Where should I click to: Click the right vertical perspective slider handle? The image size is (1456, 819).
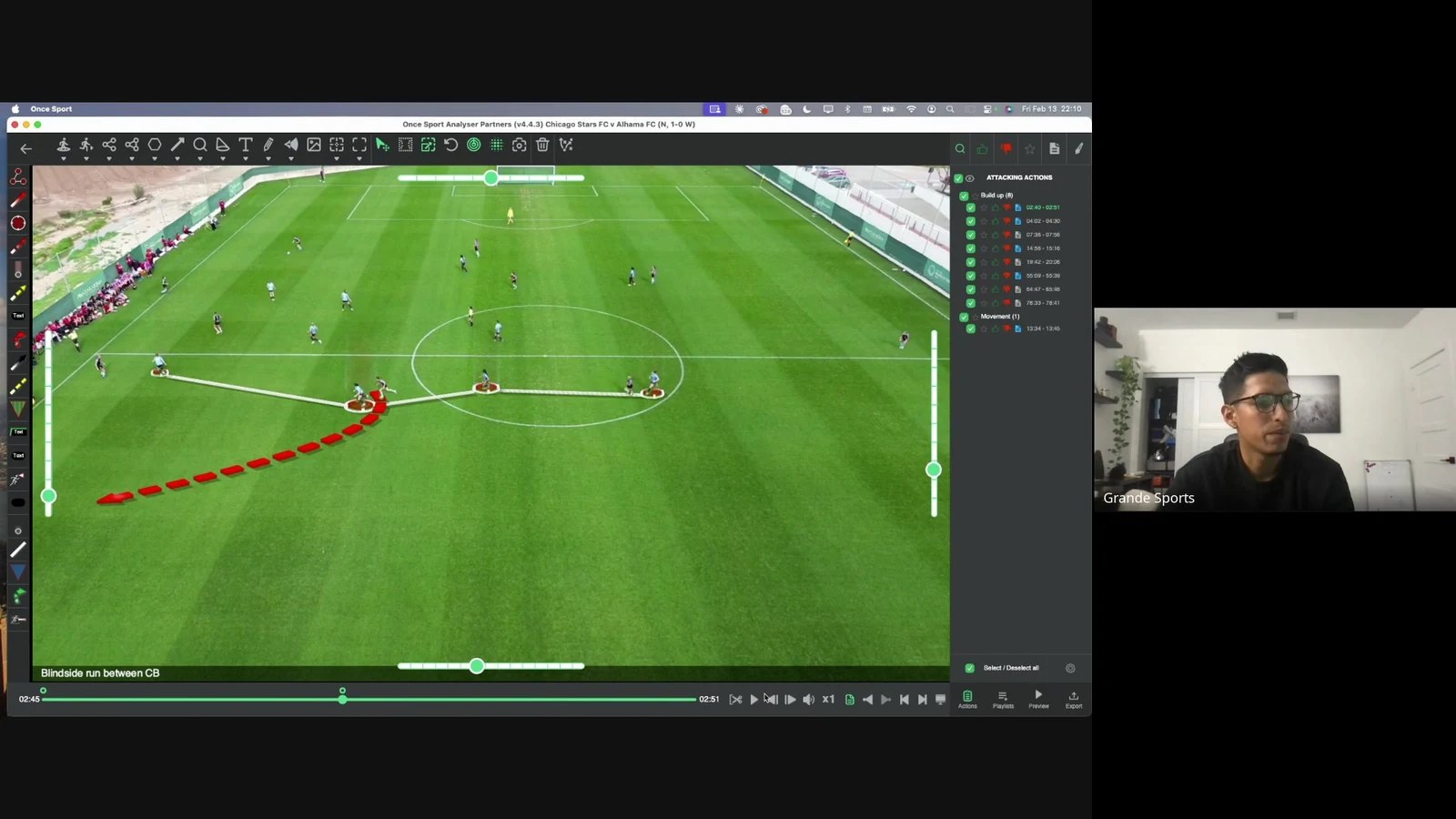tap(934, 470)
